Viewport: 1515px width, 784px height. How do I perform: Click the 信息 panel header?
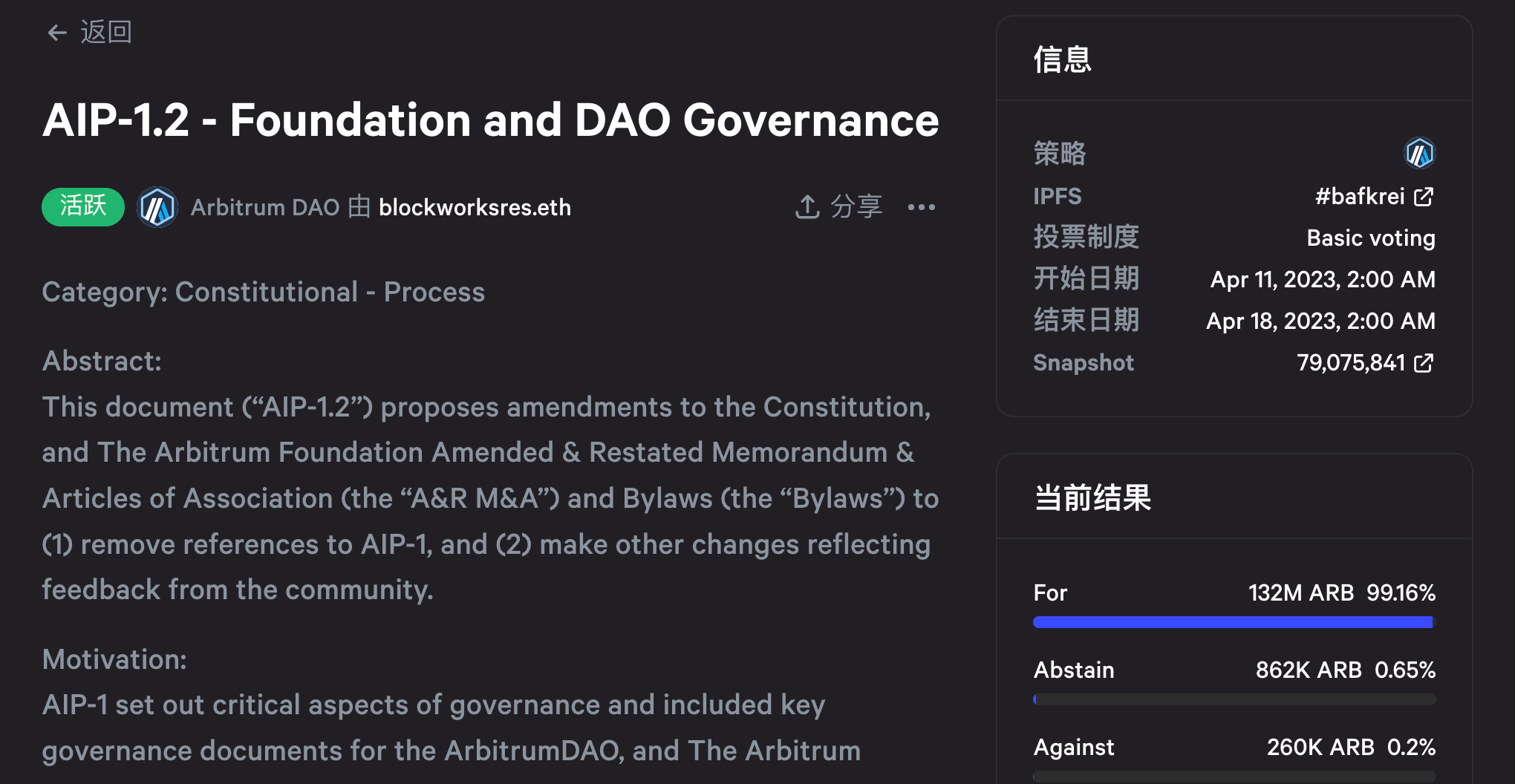pos(1062,60)
